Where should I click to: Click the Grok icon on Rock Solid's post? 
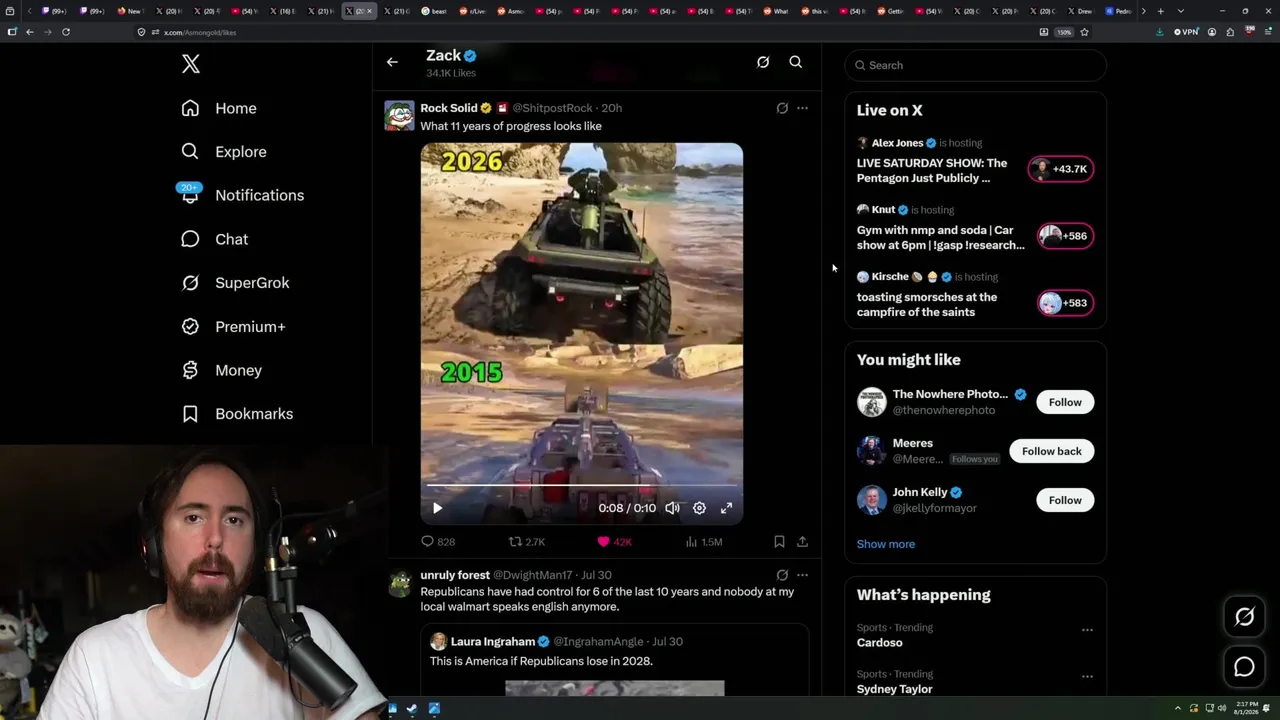782,108
